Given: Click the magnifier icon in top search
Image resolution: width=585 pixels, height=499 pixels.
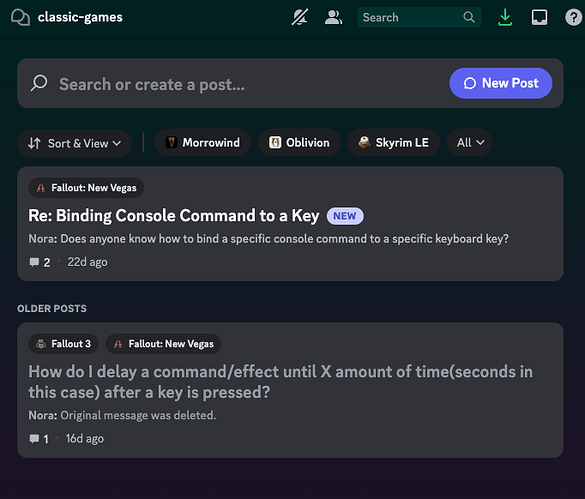Looking at the screenshot, I should [469, 17].
